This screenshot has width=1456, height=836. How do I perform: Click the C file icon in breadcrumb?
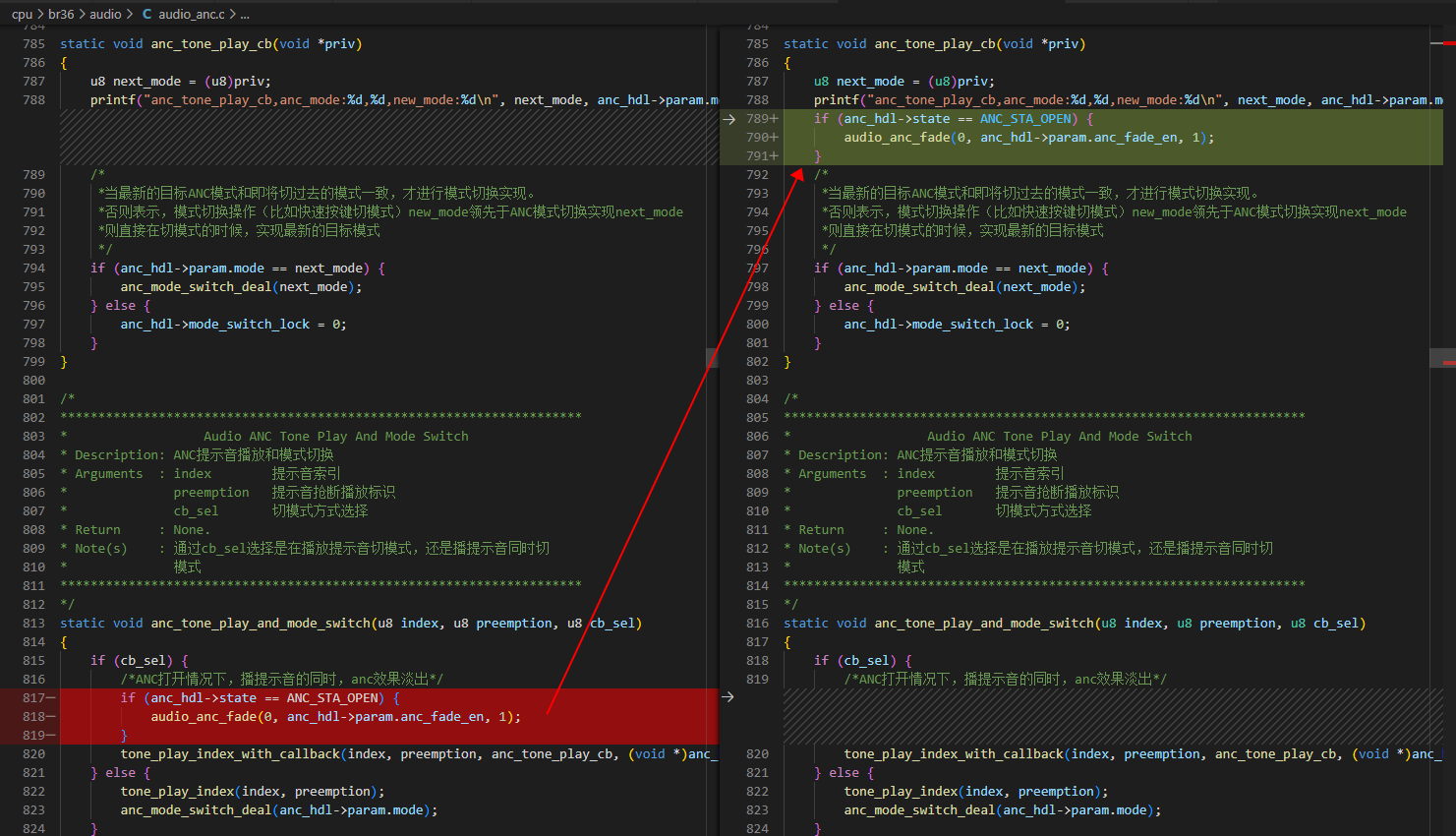(146, 14)
